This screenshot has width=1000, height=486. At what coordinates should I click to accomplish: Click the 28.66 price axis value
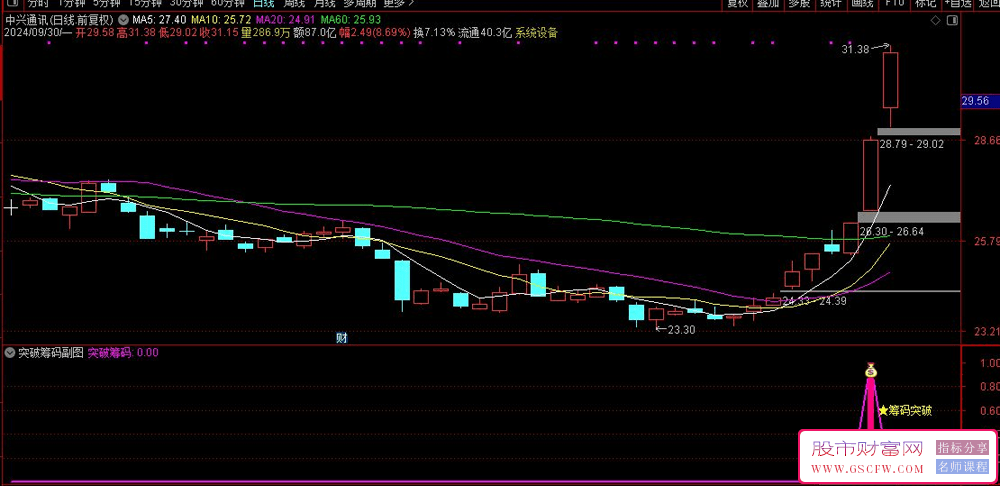tap(986, 140)
